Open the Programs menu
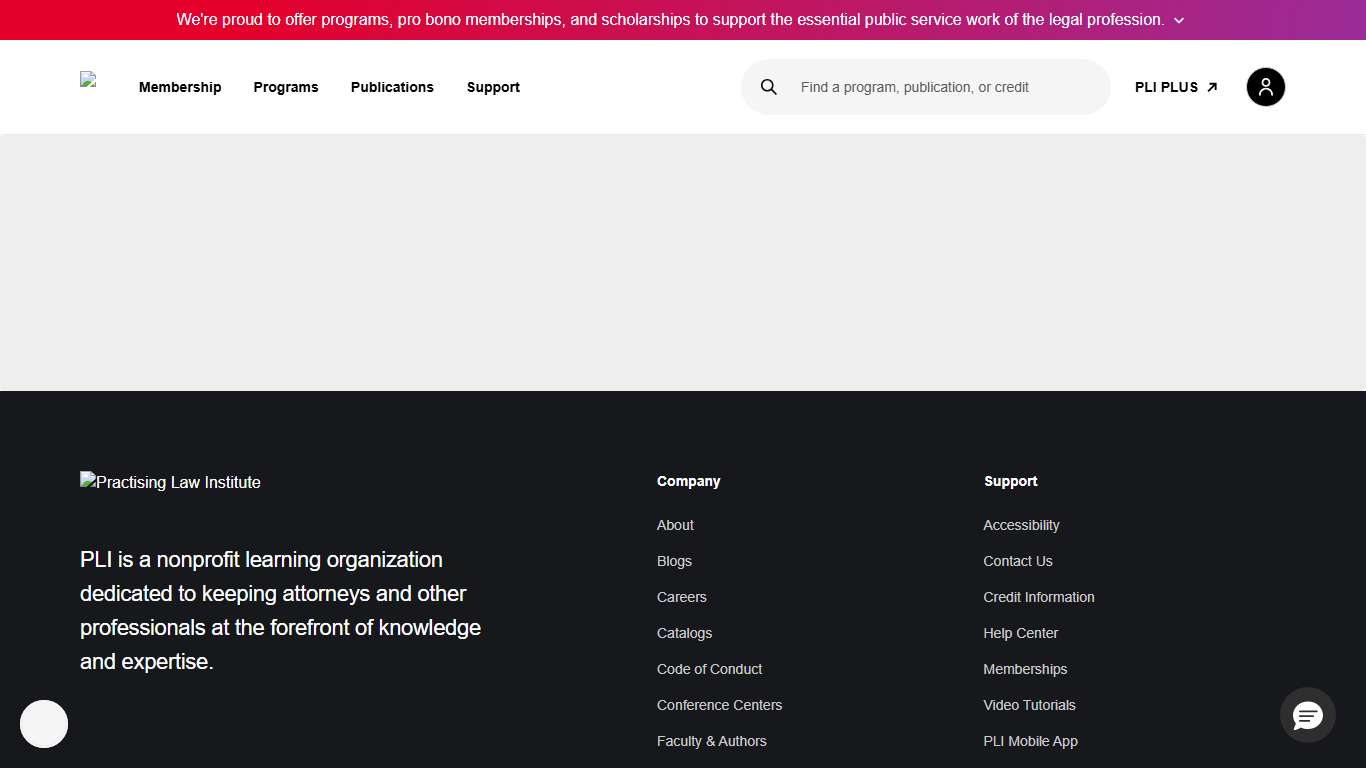Image resolution: width=1366 pixels, height=768 pixels. click(286, 87)
